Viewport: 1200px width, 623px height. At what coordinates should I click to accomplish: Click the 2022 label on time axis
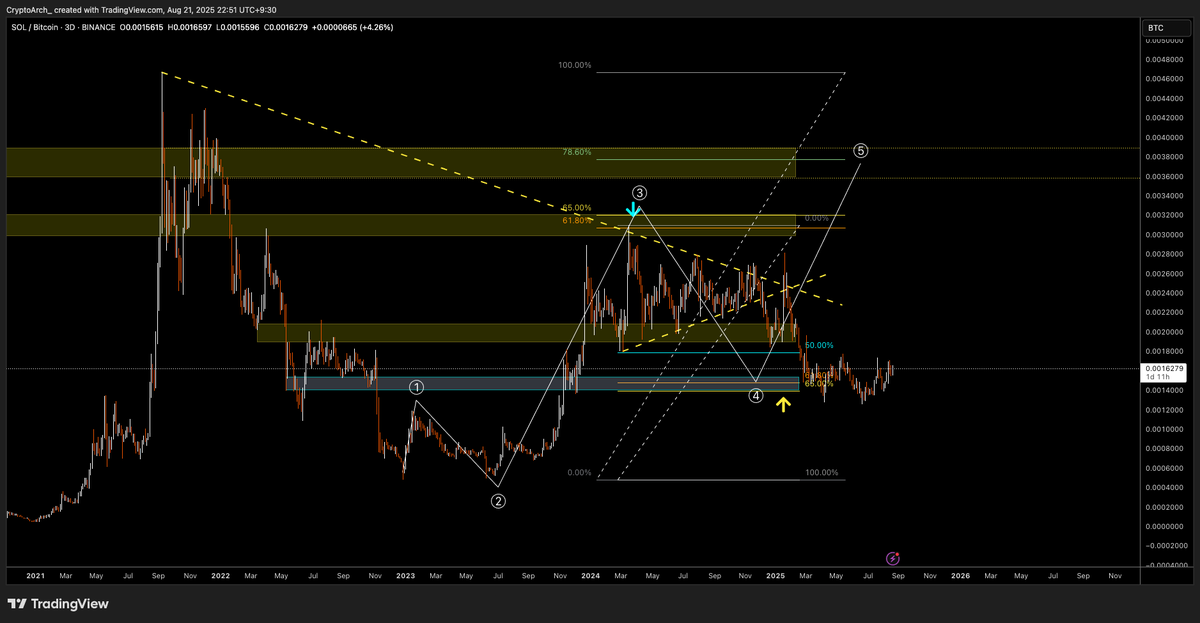[221, 576]
